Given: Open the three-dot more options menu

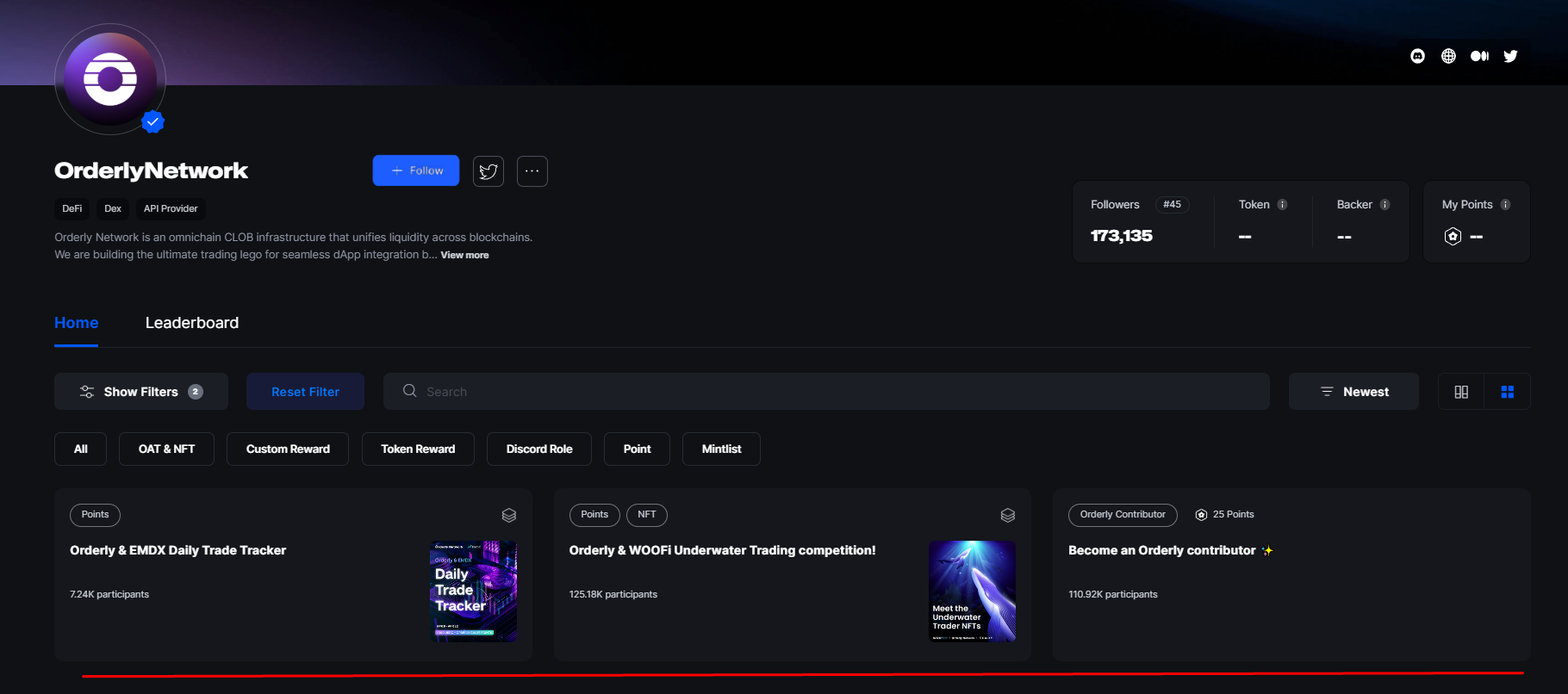Looking at the screenshot, I should (x=532, y=170).
